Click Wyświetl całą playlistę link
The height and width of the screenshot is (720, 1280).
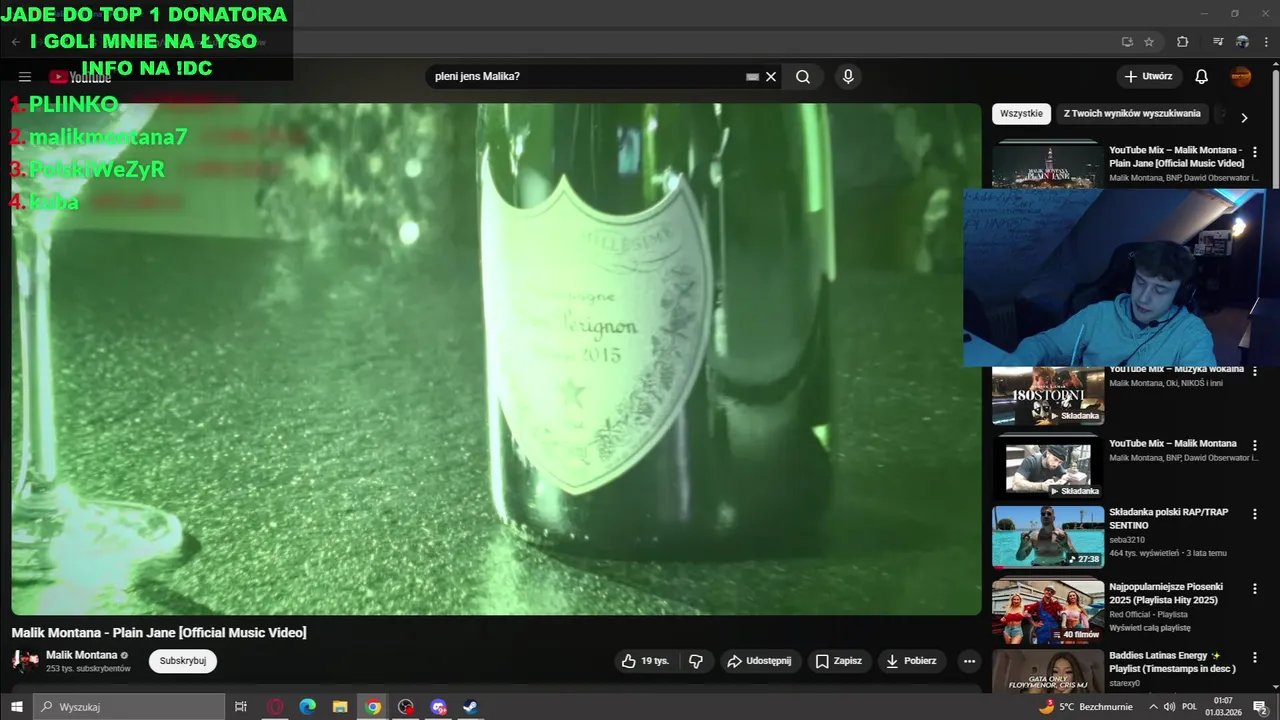pyautogui.click(x=1150, y=628)
